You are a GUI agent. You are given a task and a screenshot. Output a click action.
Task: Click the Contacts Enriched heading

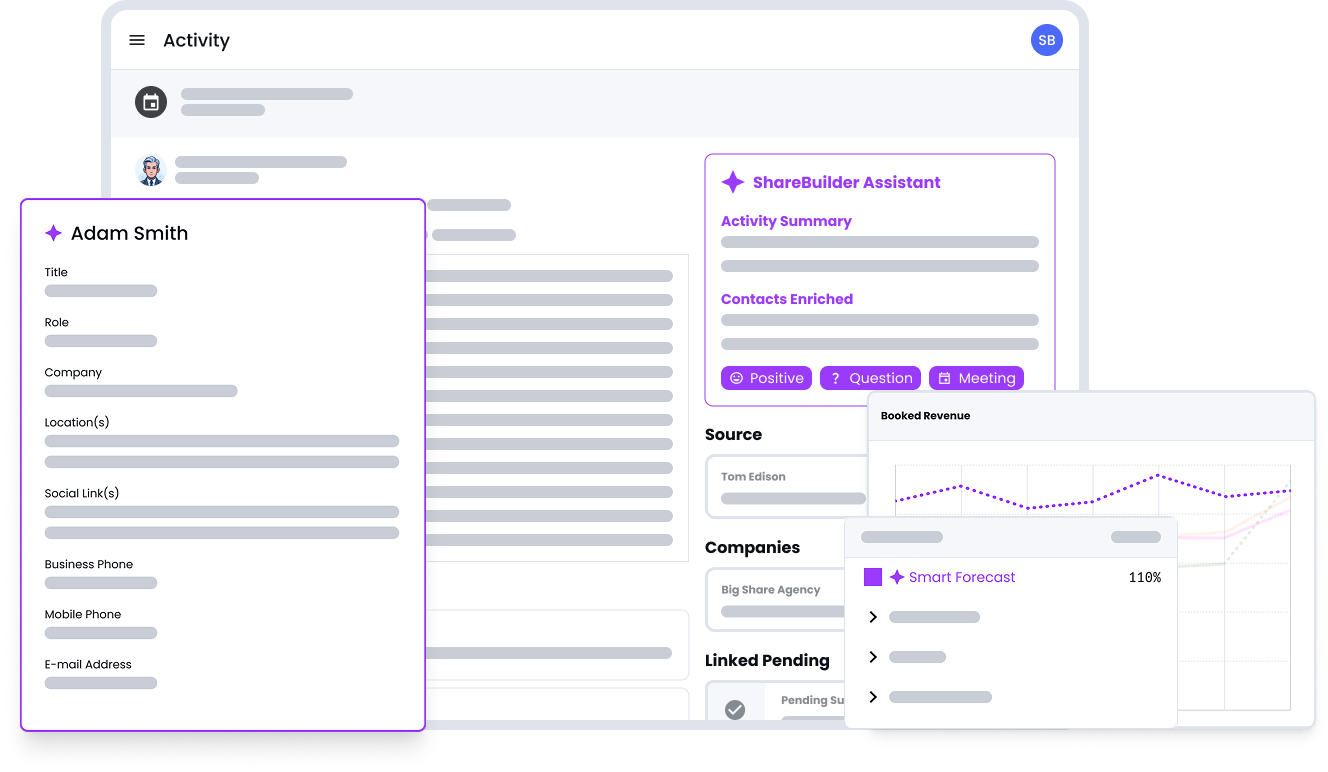pyautogui.click(x=787, y=299)
